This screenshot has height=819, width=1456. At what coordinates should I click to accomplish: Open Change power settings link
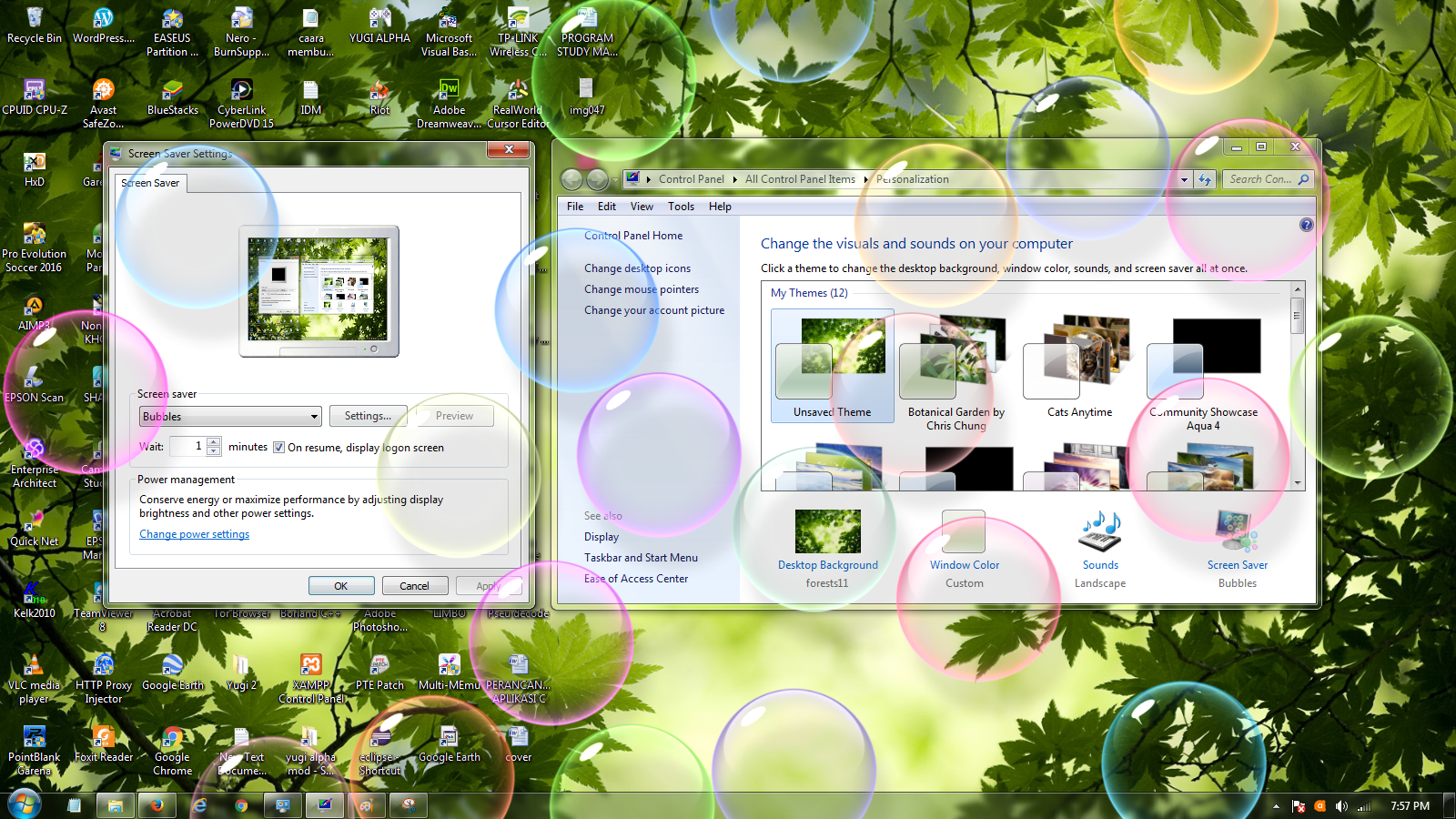(x=194, y=534)
